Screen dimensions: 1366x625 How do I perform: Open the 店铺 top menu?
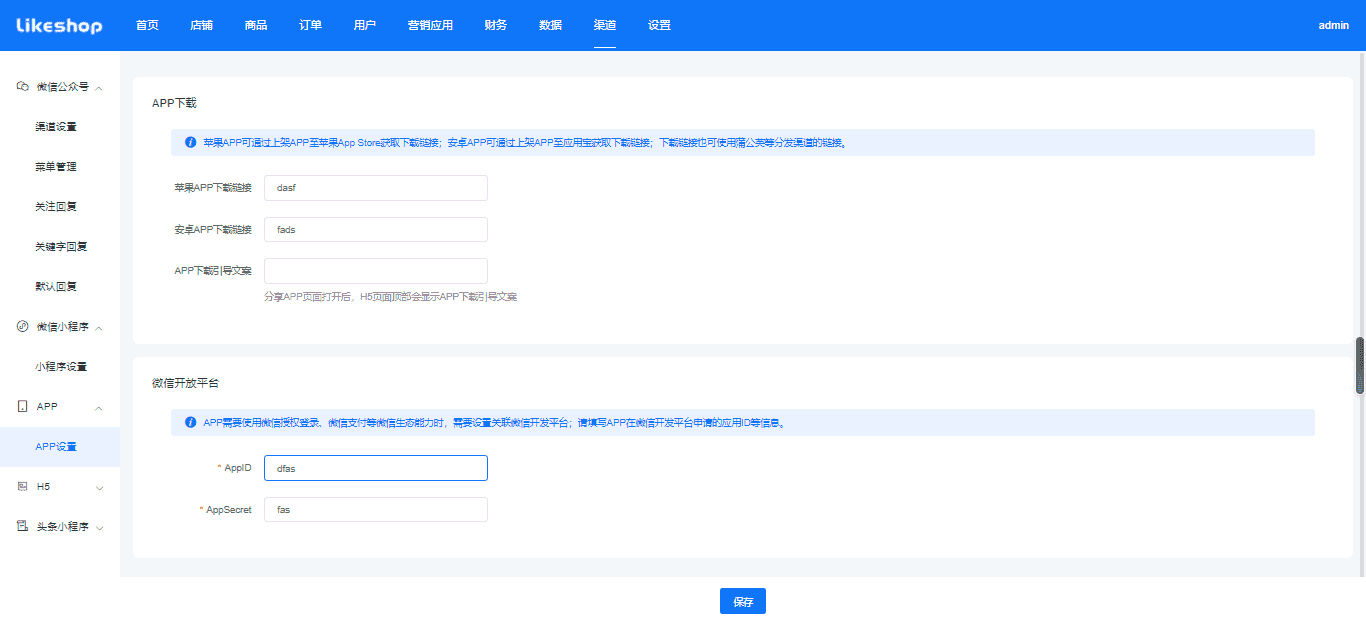pyautogui.click(x=201, y=25)
